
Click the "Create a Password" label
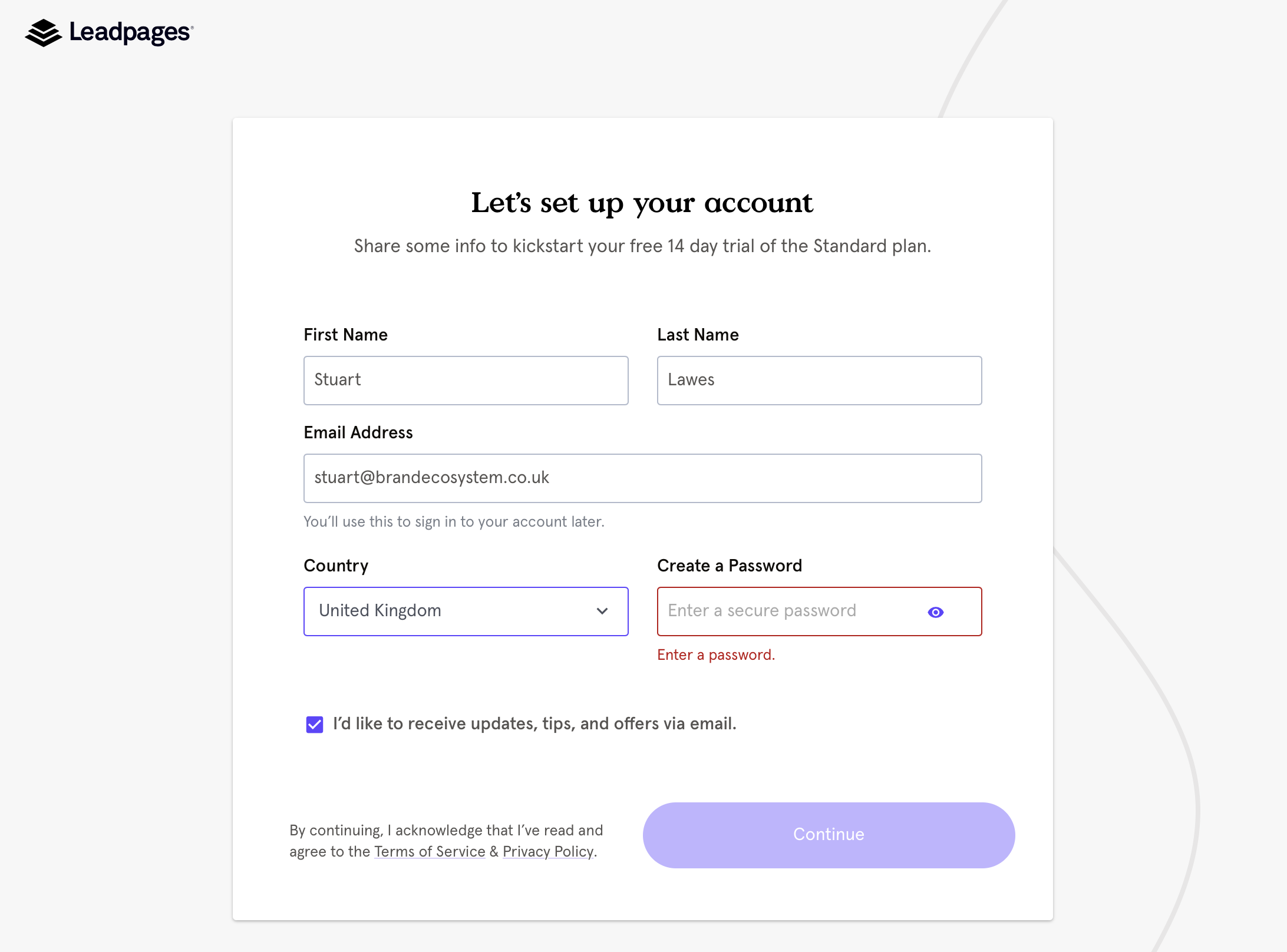[x=729, y=566]
